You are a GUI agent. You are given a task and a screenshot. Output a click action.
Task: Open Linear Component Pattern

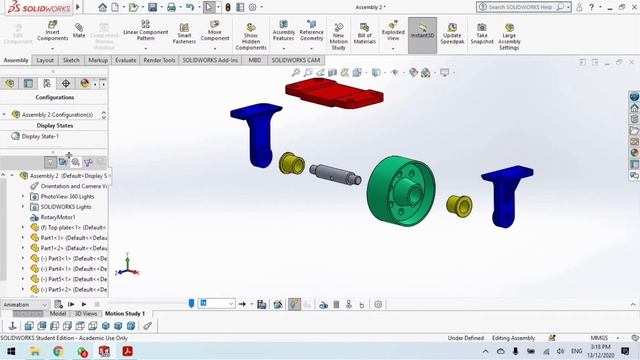145,31
